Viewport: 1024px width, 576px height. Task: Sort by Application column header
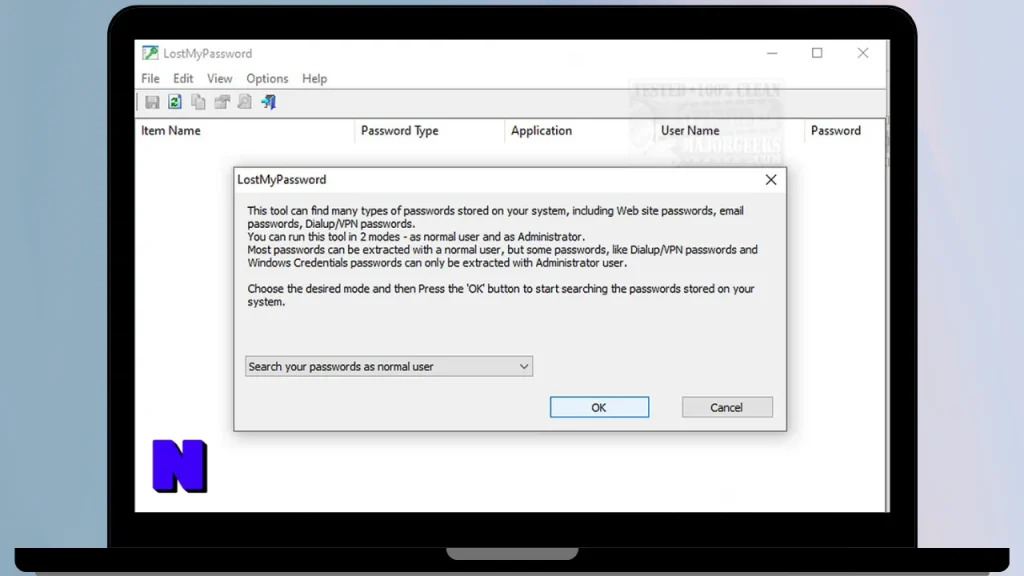pyautogui.click(x=579, y=131)
